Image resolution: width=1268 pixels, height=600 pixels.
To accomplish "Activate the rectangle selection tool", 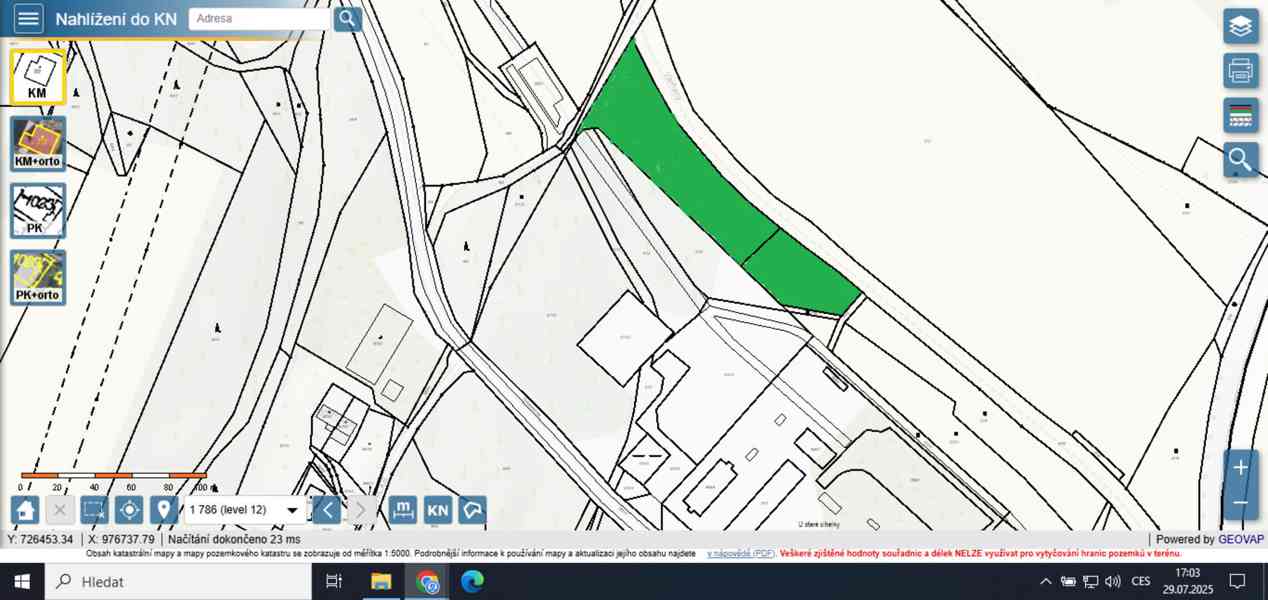I will pyautogui.click(x=94, y=510).
